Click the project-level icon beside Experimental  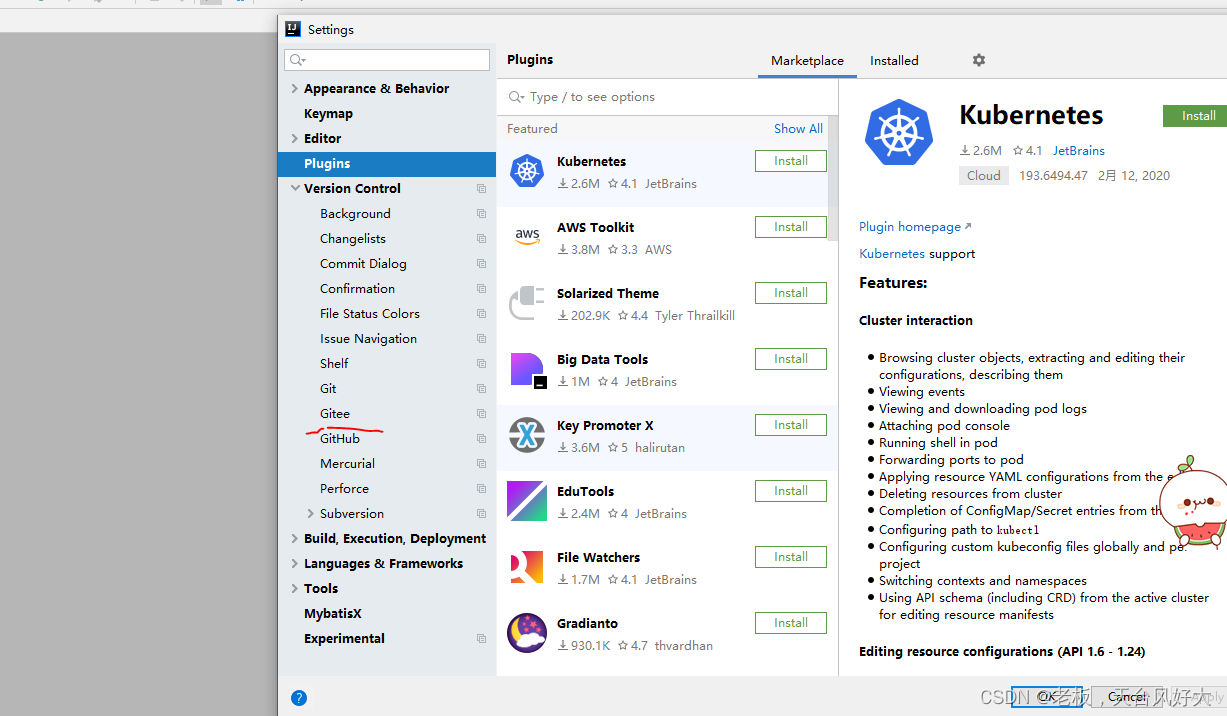click(x=481, y=639)
